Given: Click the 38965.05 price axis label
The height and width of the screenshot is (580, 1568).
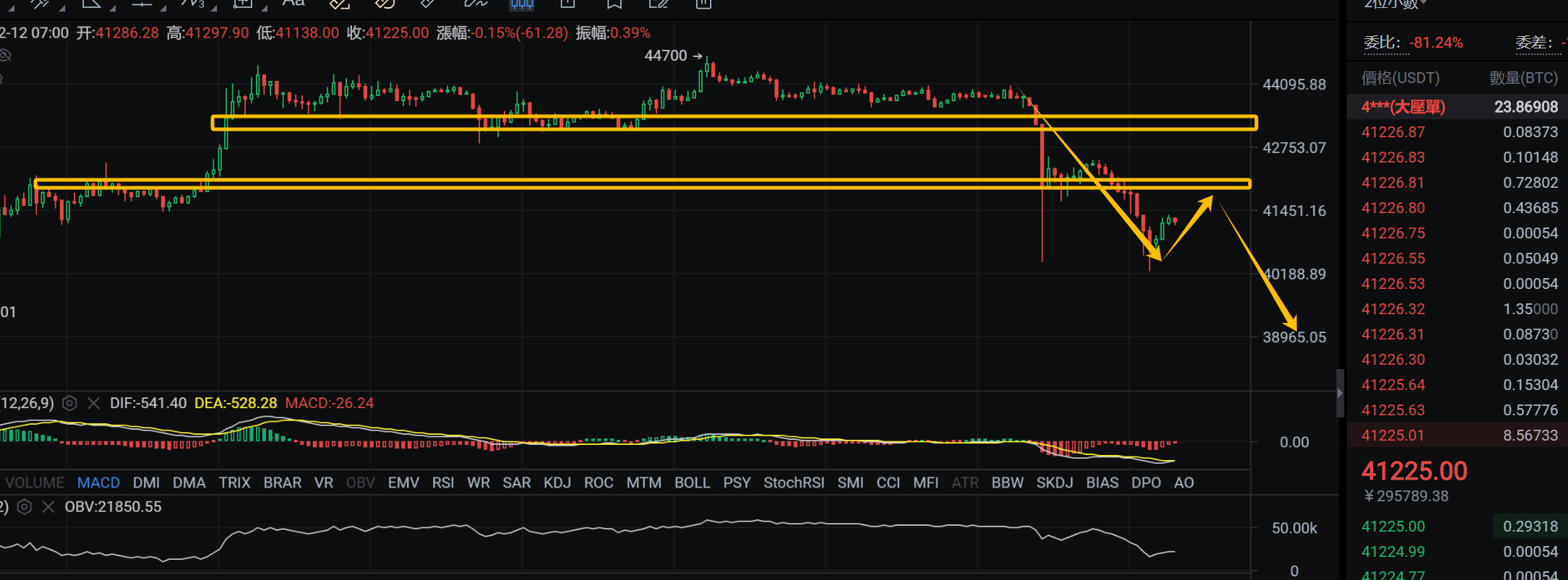Looking at the screenshot, I should [x=1294, y=337].
